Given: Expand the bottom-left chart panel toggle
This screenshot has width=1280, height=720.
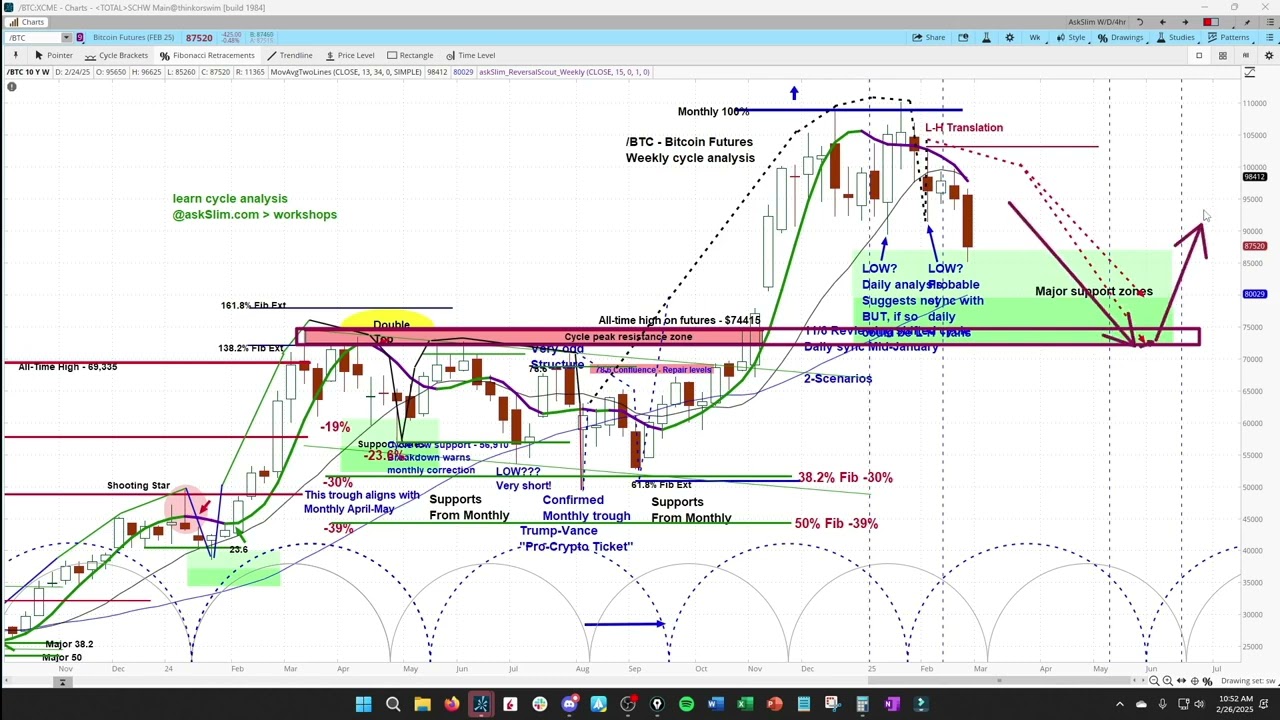Looking at the screenshot, I should 62,682.
